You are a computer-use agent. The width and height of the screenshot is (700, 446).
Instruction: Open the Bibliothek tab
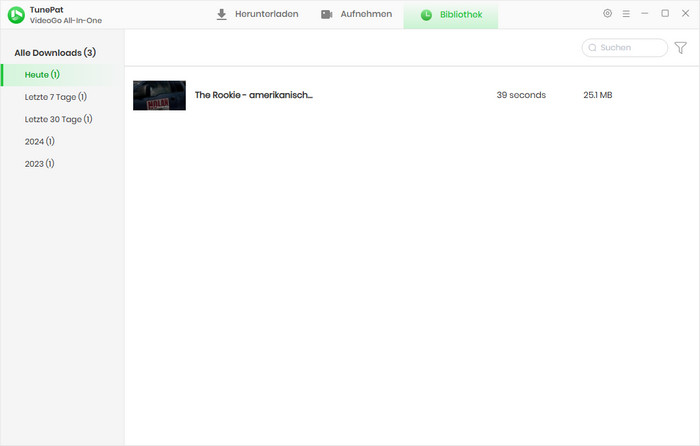tap(451, 15)
